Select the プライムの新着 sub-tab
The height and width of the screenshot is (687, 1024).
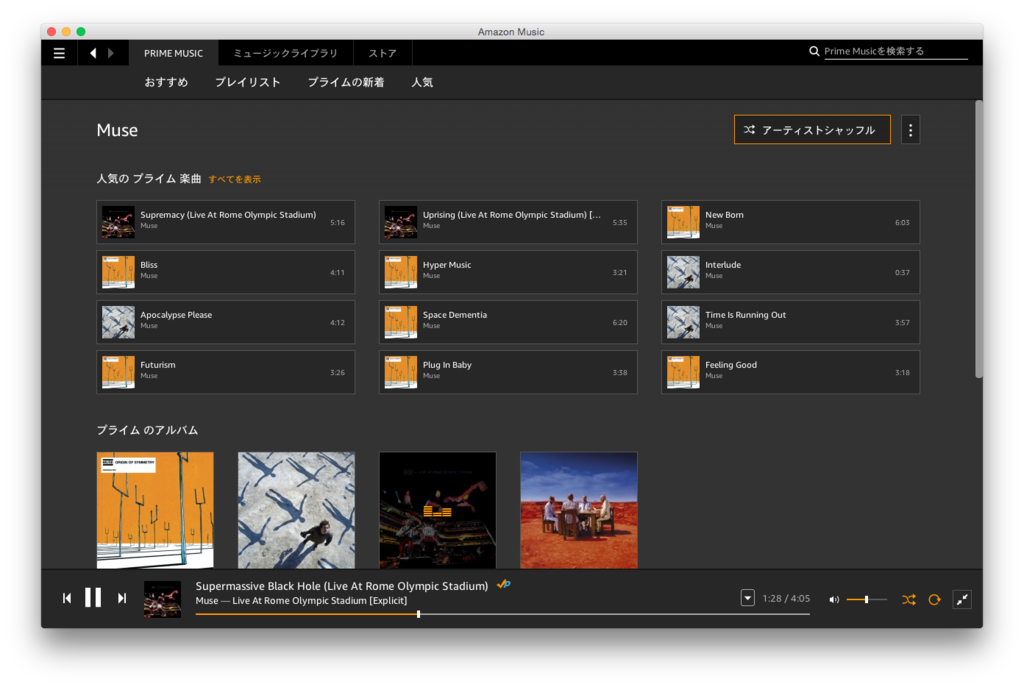(345, 82)
